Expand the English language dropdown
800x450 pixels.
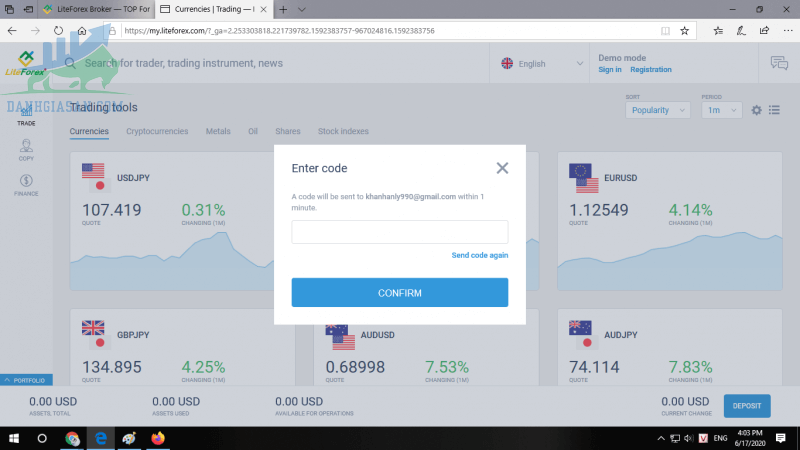(541, 63)
